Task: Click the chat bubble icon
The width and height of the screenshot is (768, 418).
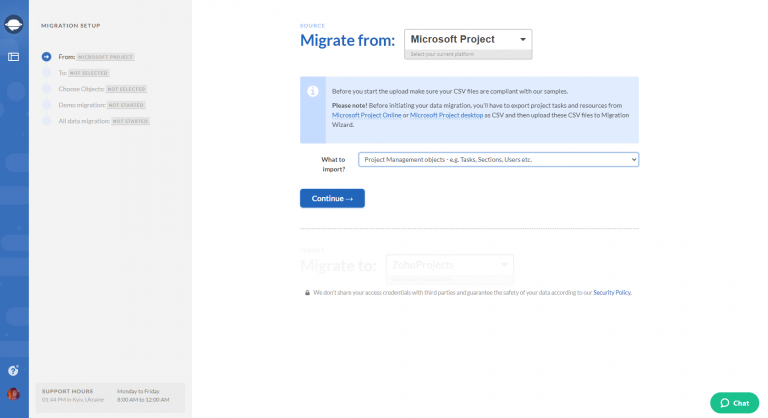Action: coord(725,403)
